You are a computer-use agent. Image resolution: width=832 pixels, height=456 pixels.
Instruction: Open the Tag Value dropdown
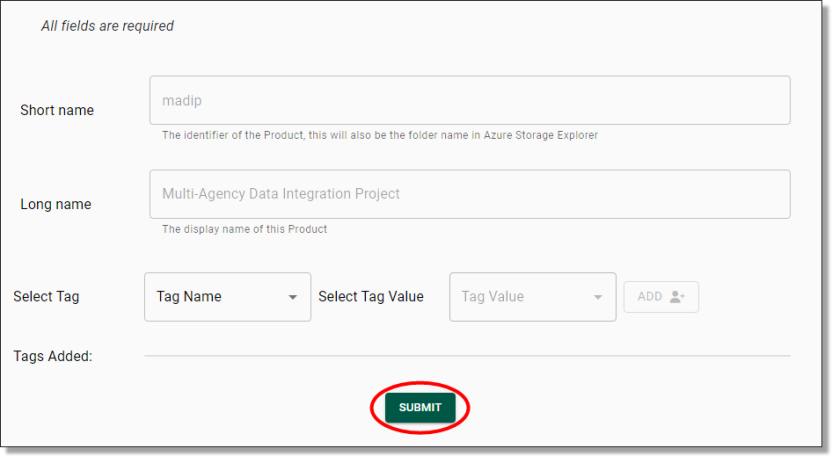[x=532, y=297]
